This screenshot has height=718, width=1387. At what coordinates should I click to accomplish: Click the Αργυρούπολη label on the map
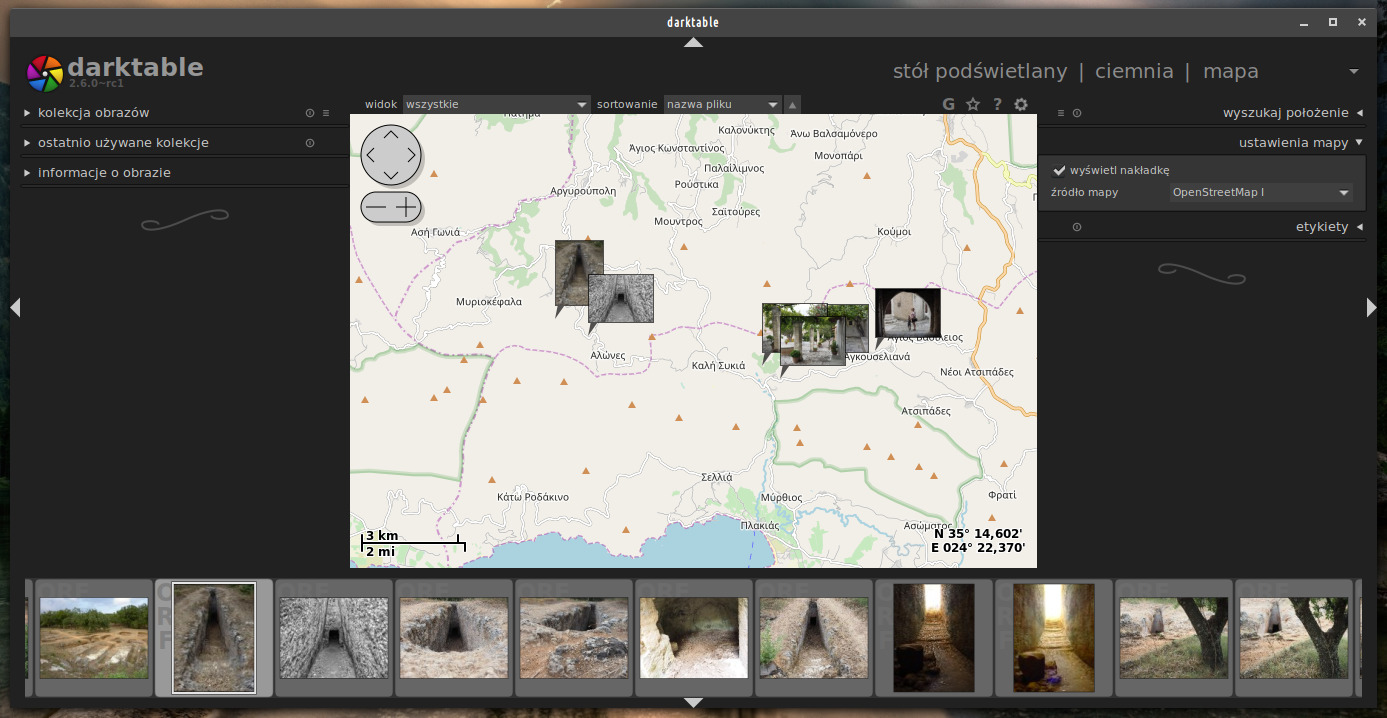click(x=583, y=190)
